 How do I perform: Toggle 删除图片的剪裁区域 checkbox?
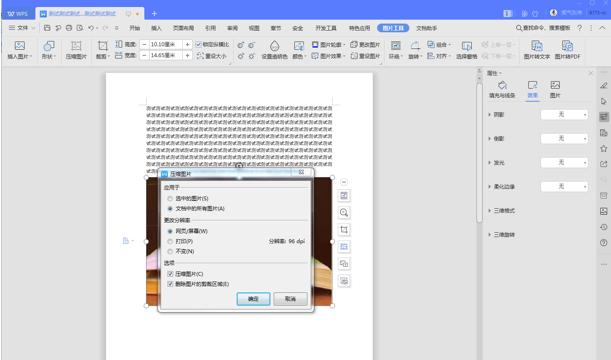point(170,284)
